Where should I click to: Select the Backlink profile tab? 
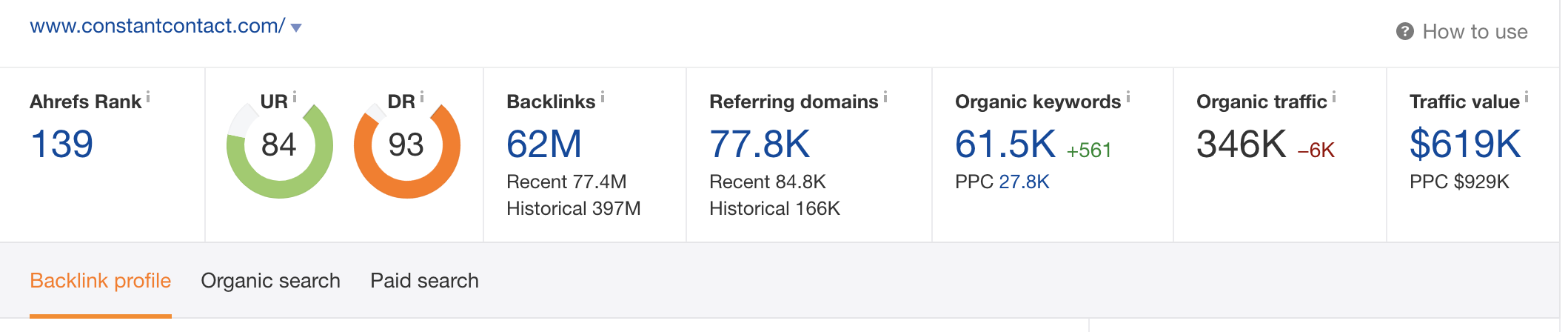tap(101, 281)
